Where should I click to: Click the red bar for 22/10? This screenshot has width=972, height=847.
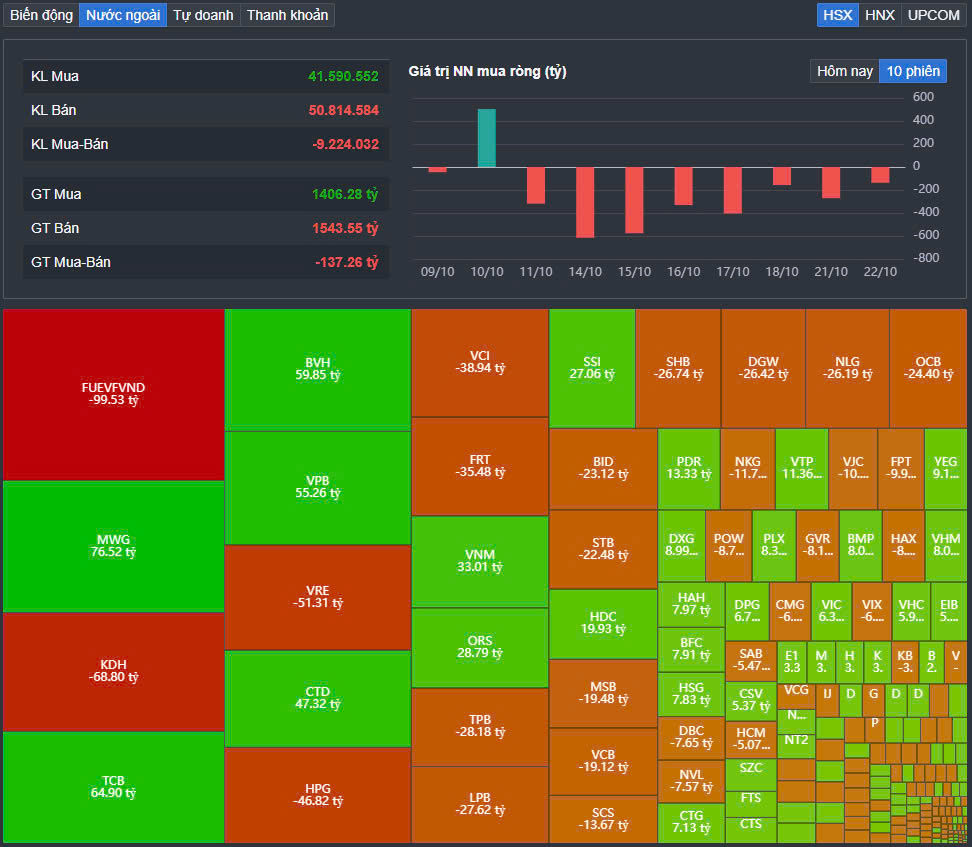[x=880, y=175]
